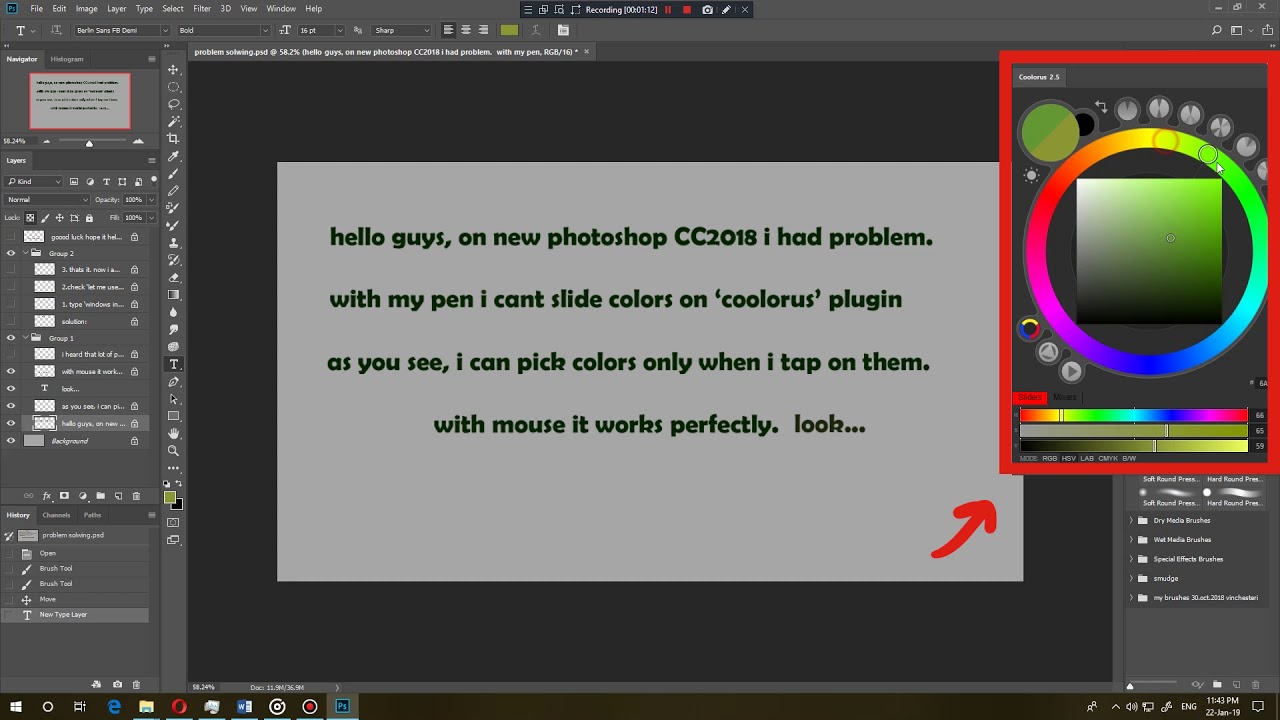The image size is (1280, 720).
Task: Select the Eyedropper tool
Action: pos(173,156)
